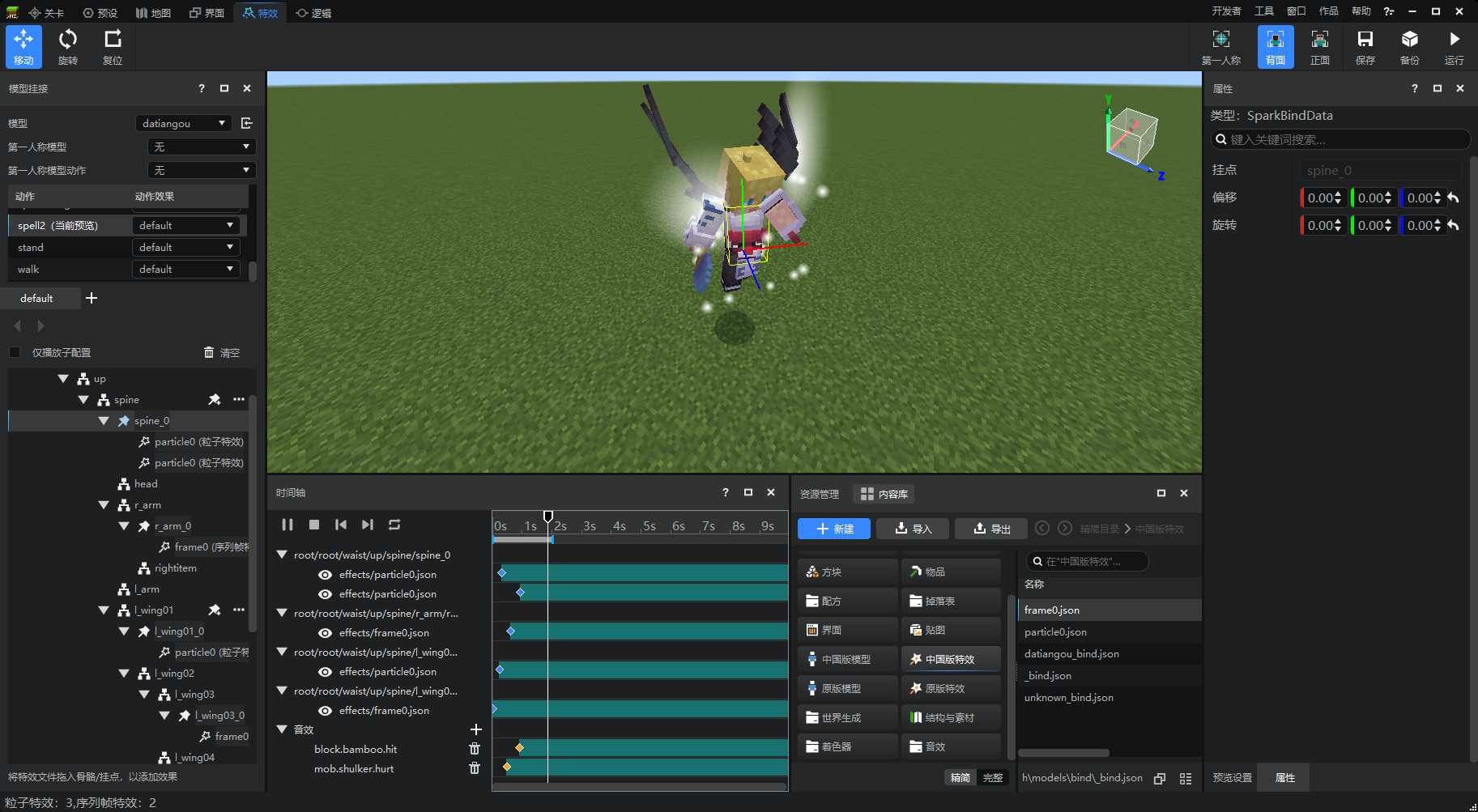Open the 中国版模型 category
The image size is (1478, 812).
[x=848, y=659]
